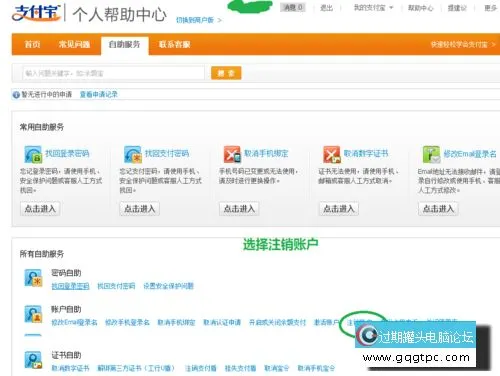Click 点击进入 under 取消手机绑定

239,209
